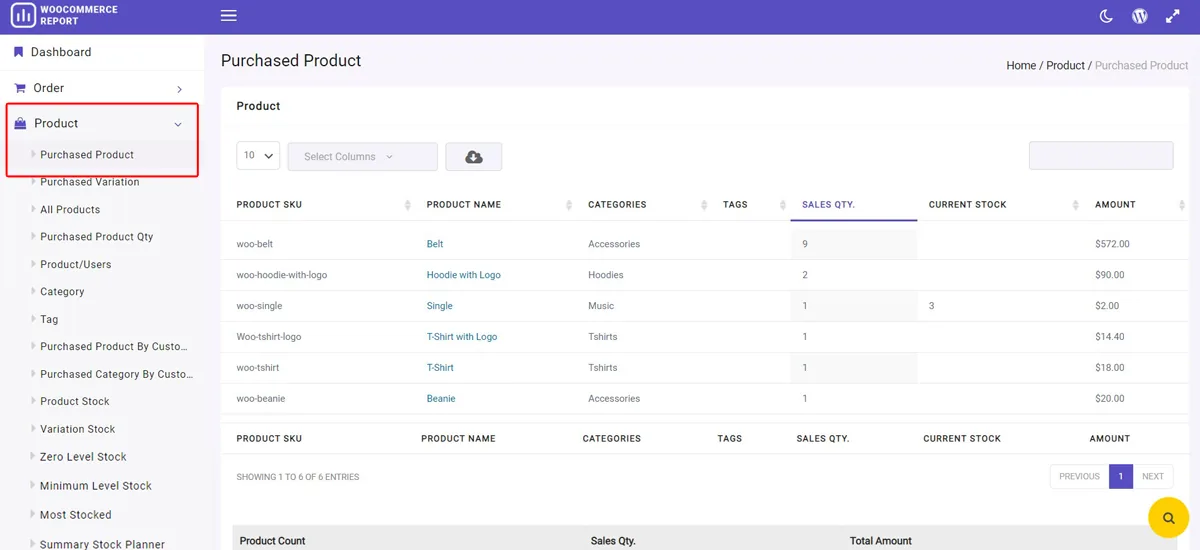1200x550 pixels.
Task: Sort by Sales Qty. column header
Action: [853, 205]
